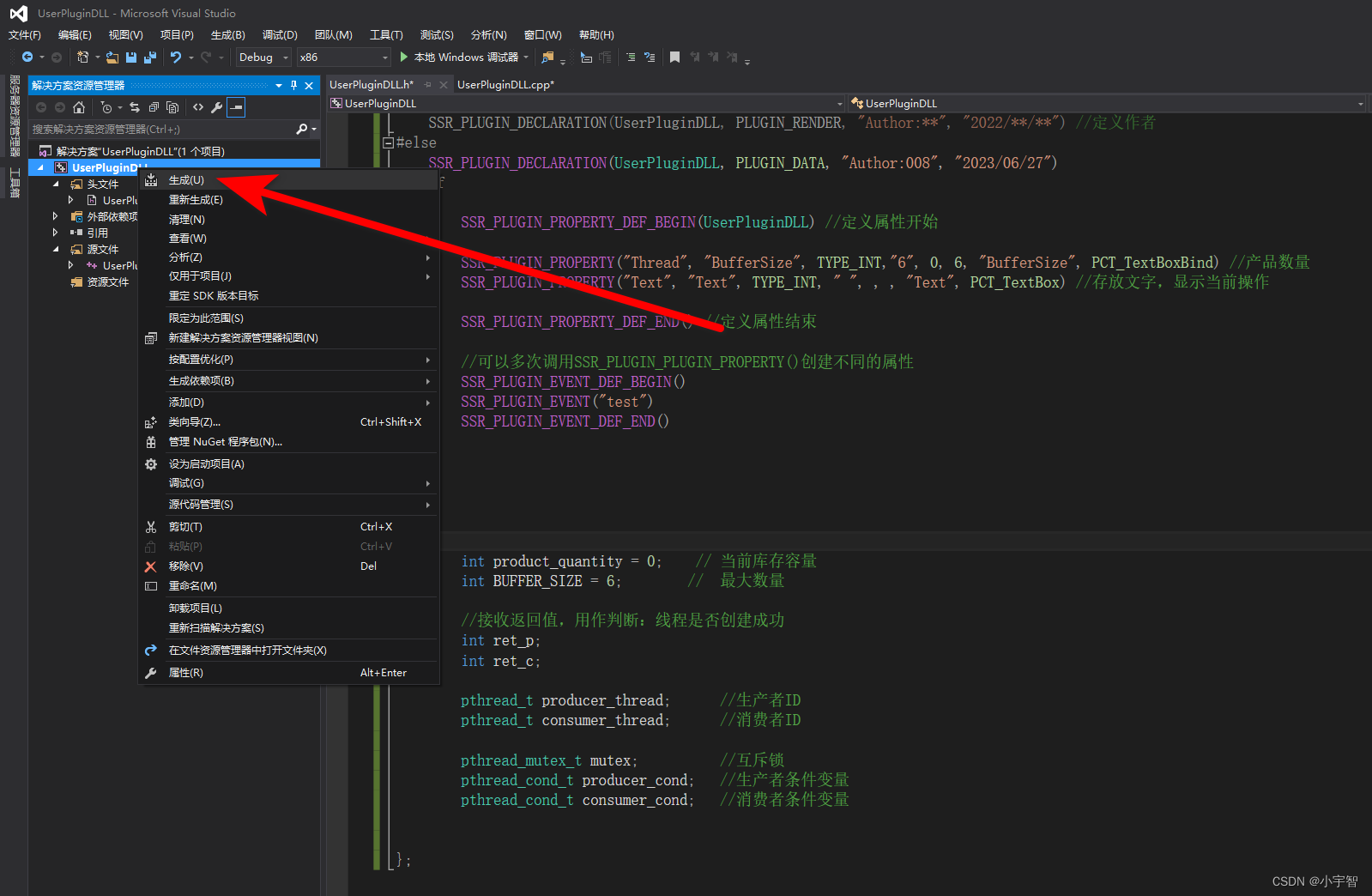Toggle a bookmark with bookmark icon
Image resolution: width=1372 pixels, height=896 pixels.
(x=674, y=58)
